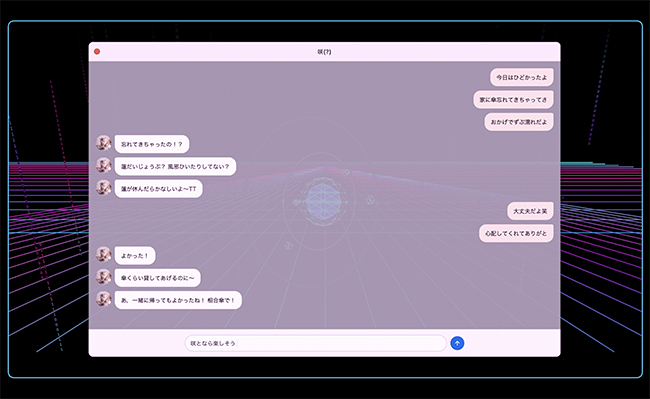Click avatar beside 蓮が休んだらかなしいよ〜TT message
This screenshot has height=399, width=650.
pyautogui.click(x=104, y=188)
